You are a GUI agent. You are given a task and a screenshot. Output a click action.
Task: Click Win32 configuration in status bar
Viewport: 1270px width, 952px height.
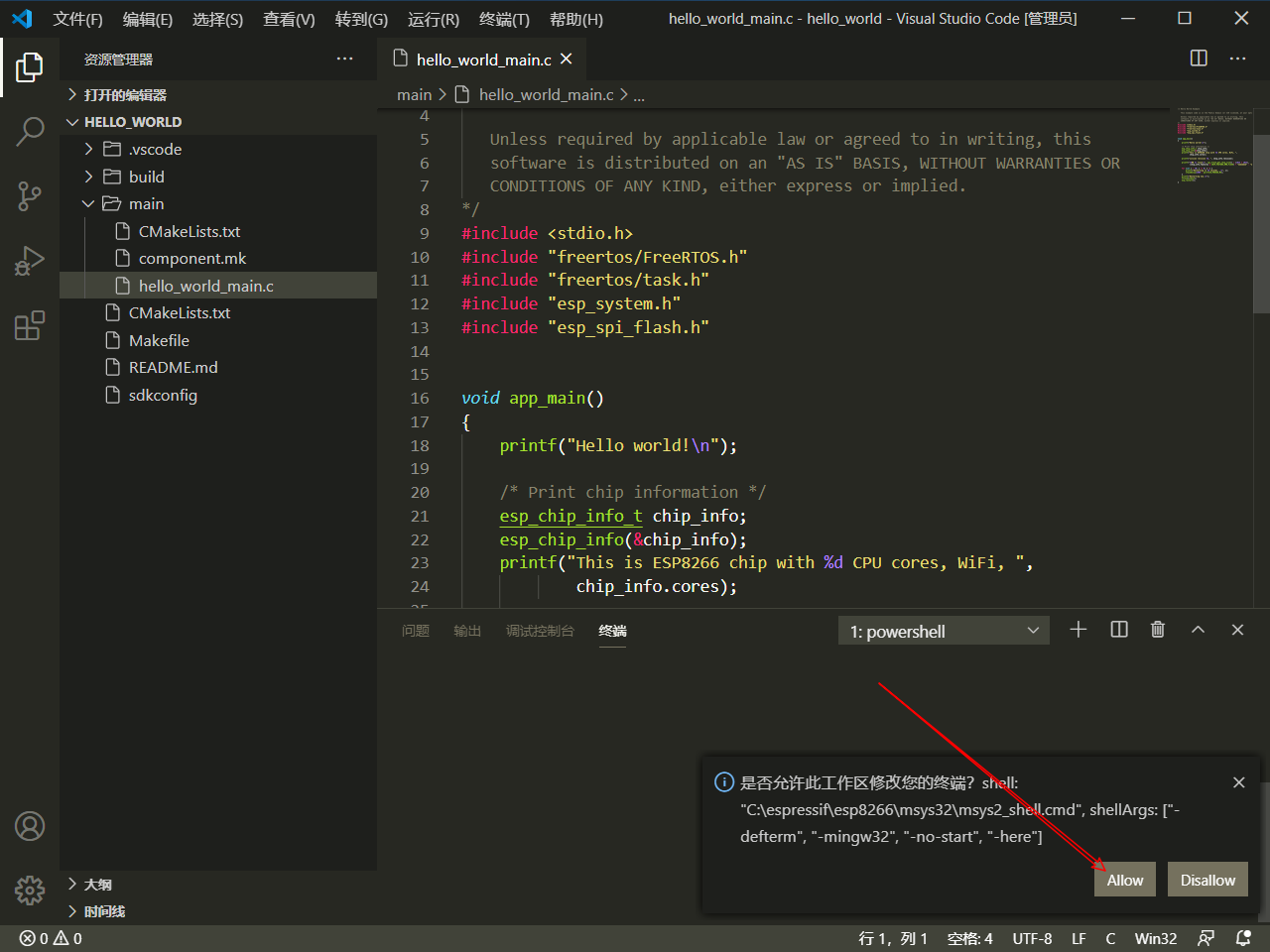coord(1156,938)
